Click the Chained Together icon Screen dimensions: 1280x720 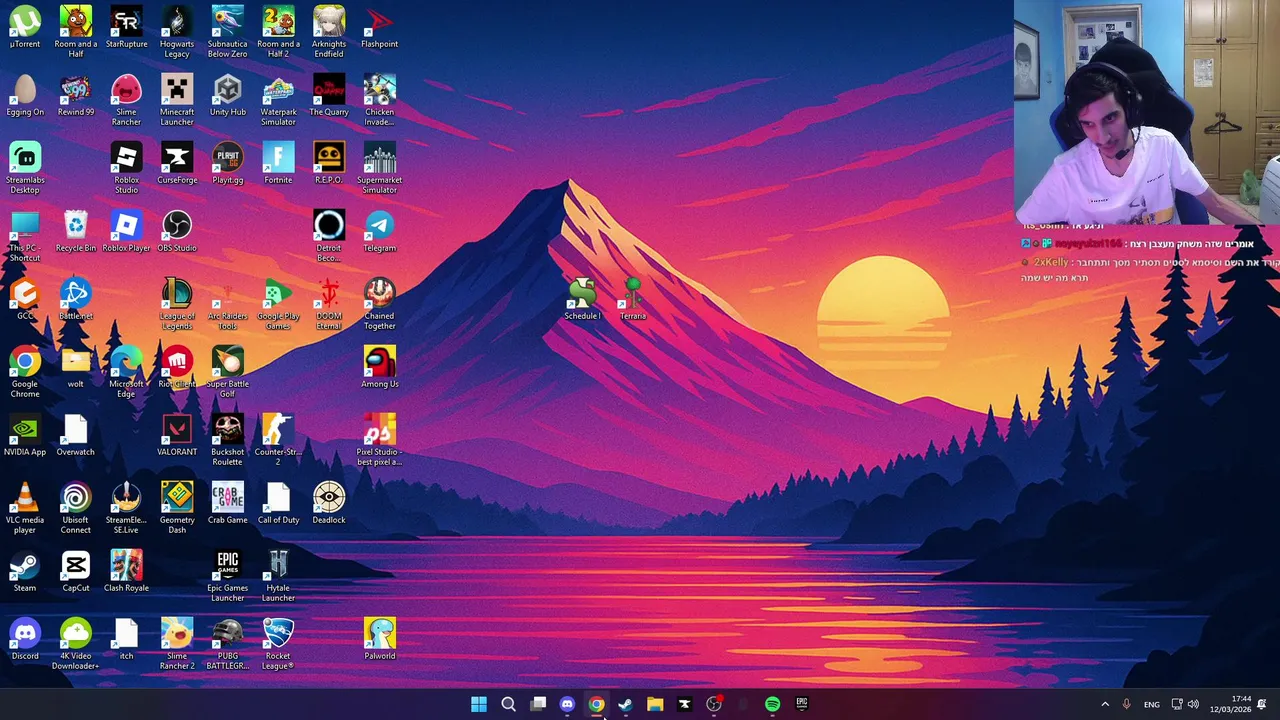pos(380,304)
